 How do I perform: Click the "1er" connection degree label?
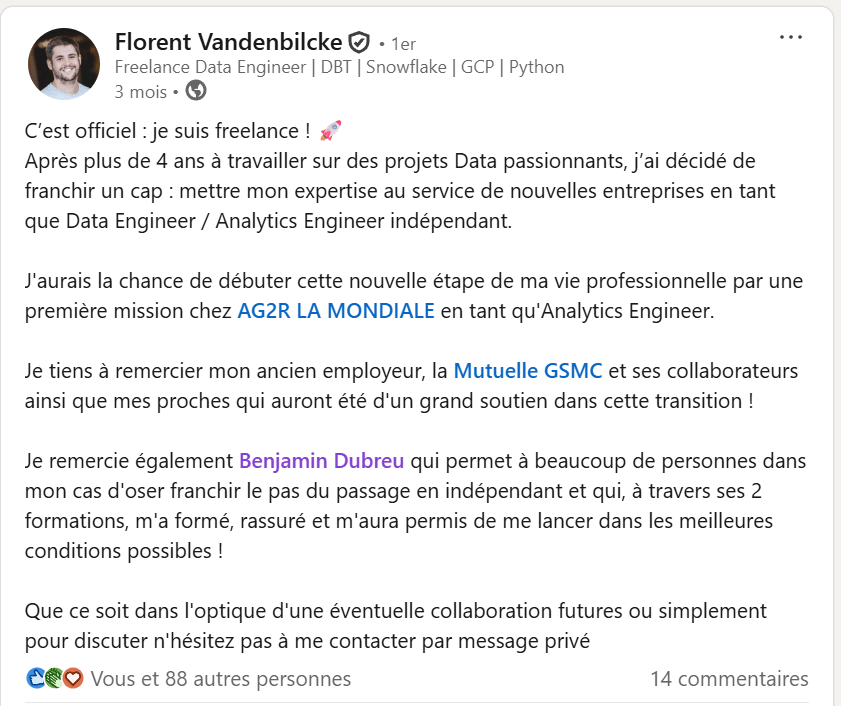point(403,44)
